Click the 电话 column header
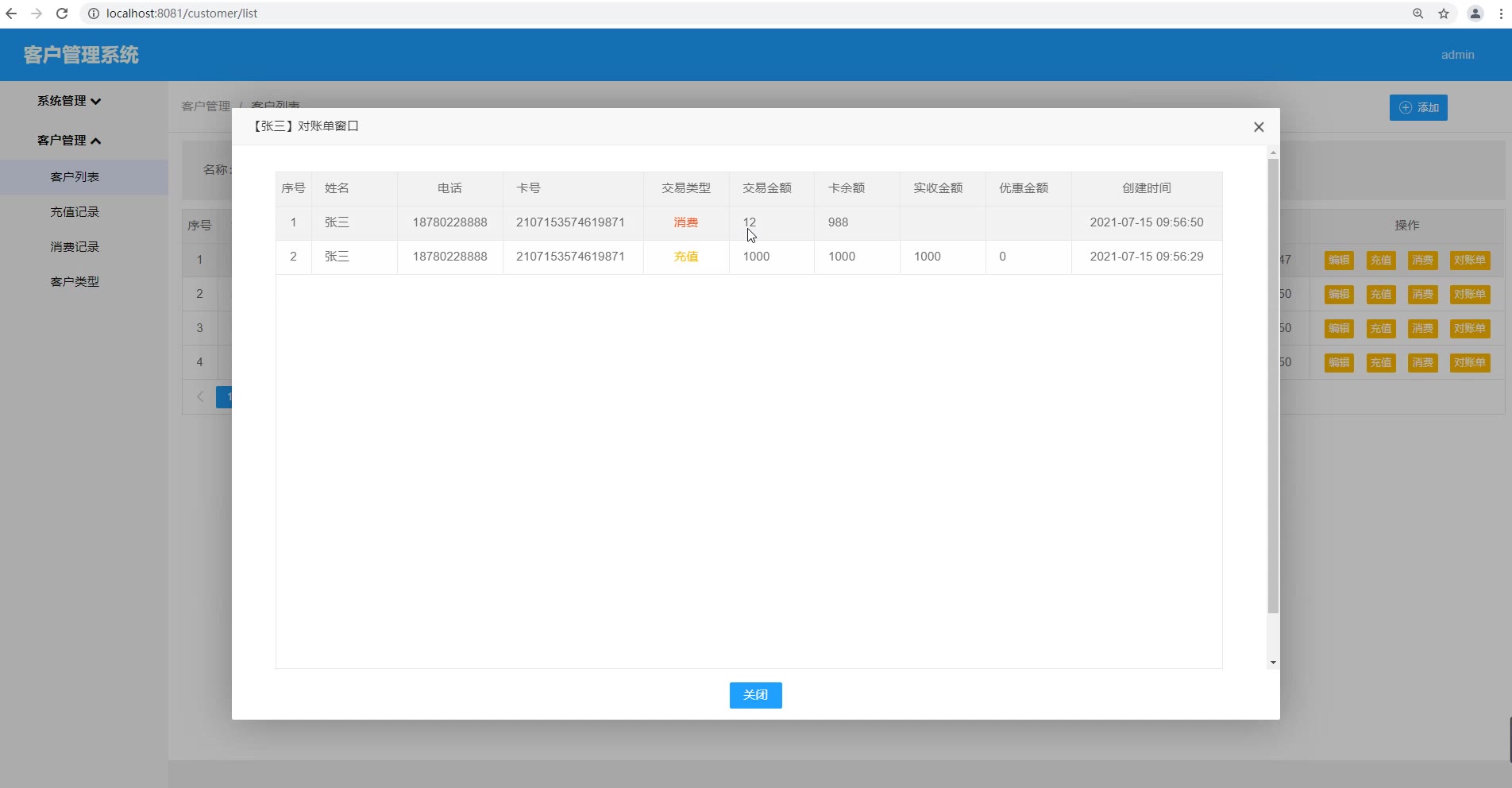Viewport: 1512px width, 788px height. (449, 188)
